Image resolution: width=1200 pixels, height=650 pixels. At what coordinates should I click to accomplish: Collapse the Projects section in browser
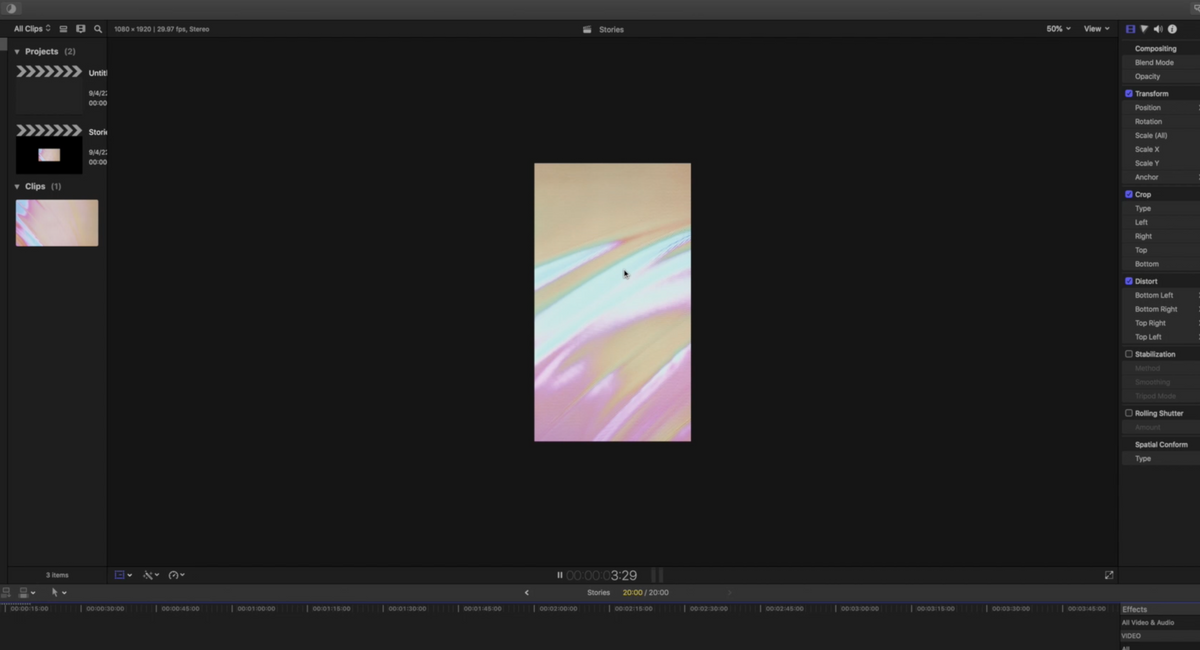point(17,51)
